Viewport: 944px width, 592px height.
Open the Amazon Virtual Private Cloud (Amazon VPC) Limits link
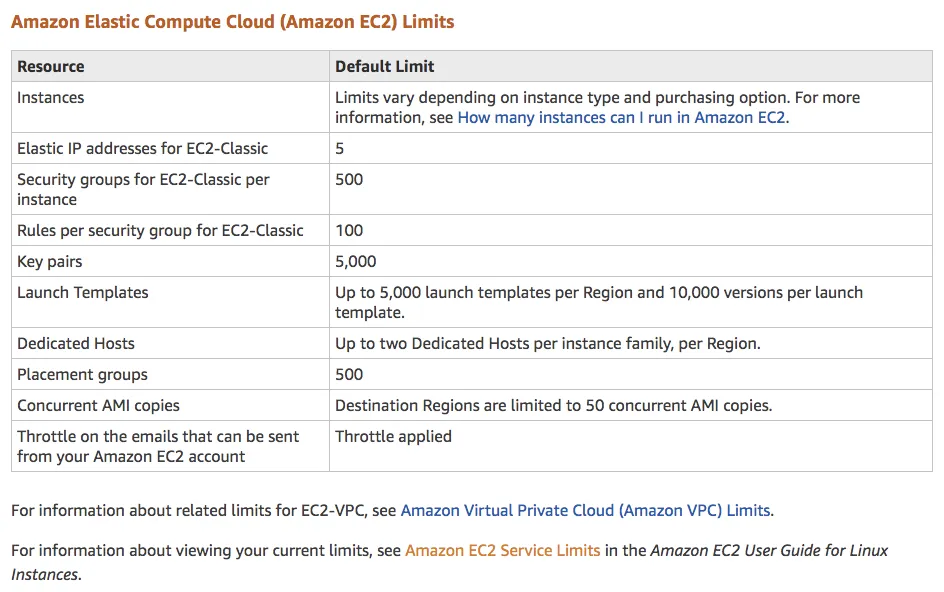pos(586,510)
